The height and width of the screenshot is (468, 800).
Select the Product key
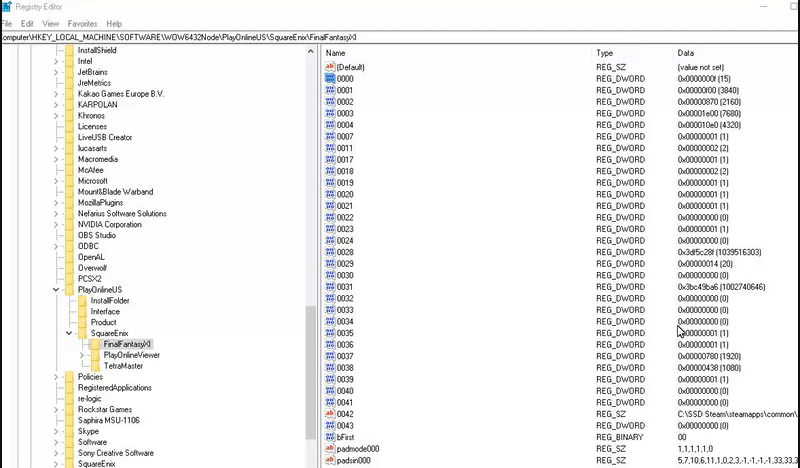(104, 323)
